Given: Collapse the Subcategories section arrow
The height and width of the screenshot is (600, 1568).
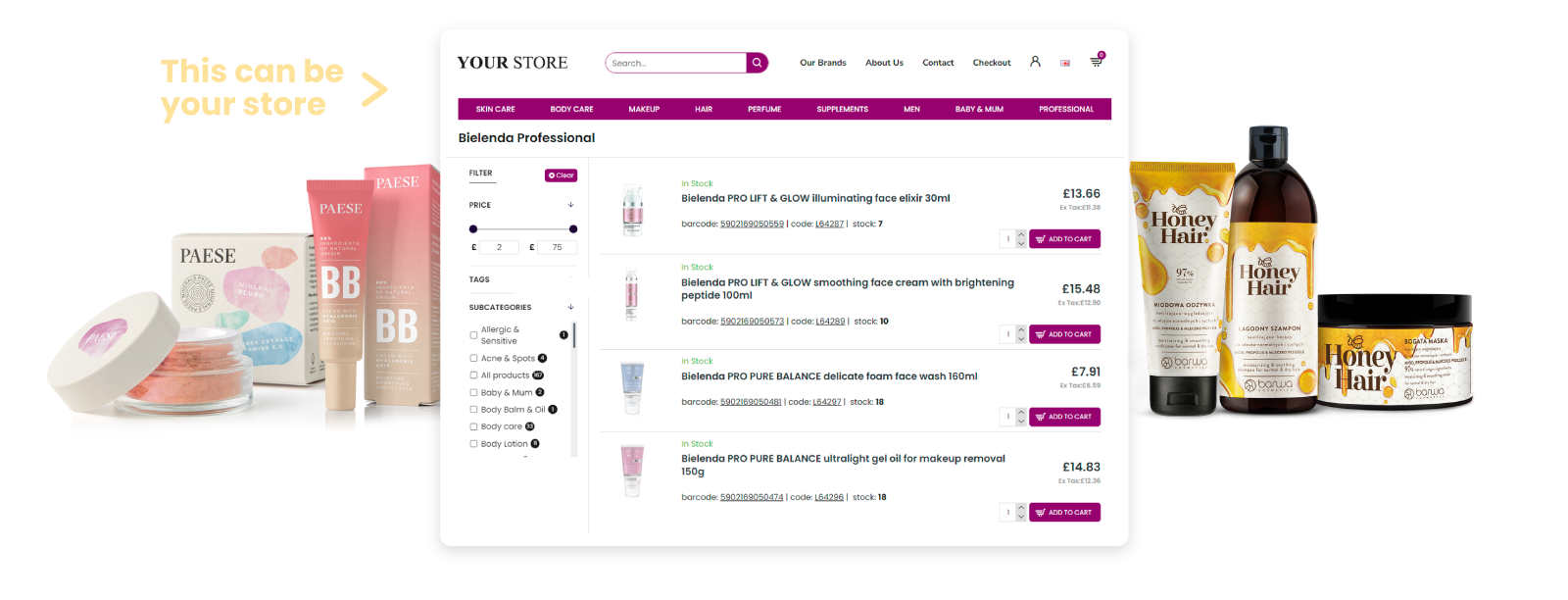Looking at the screenshot, I should [x=570, y=308].
